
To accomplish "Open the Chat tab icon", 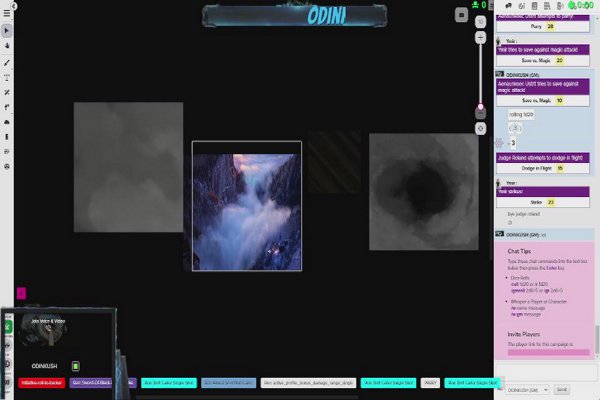I will [509, 6].
